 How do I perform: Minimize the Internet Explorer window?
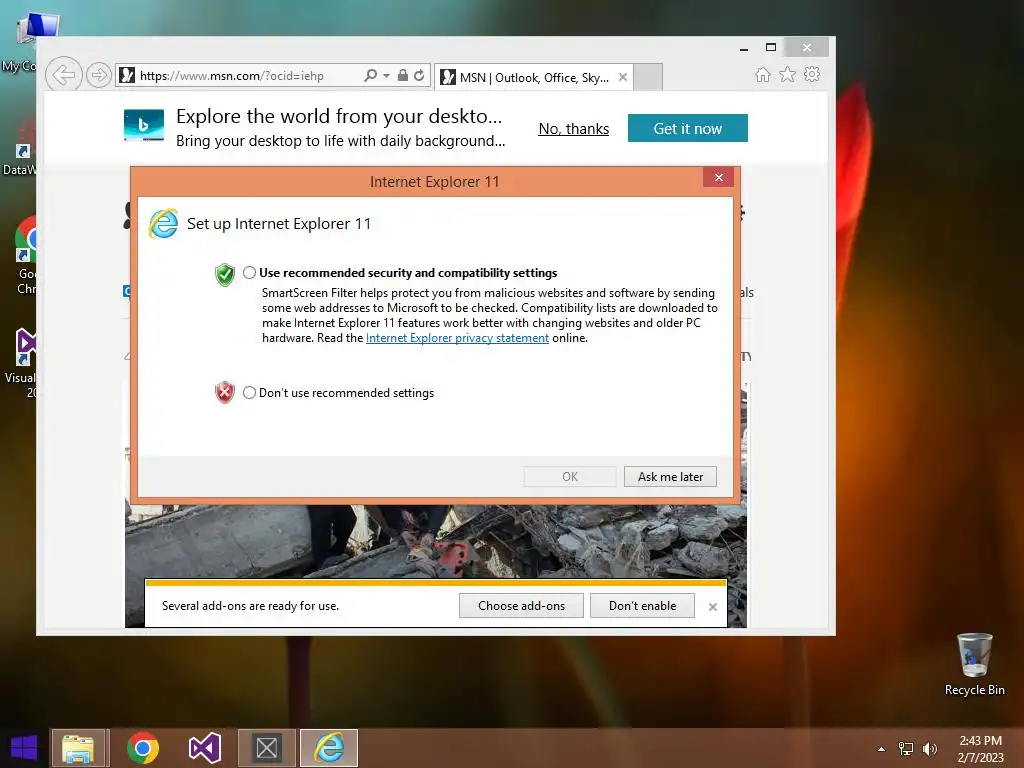tap(744, 48)
